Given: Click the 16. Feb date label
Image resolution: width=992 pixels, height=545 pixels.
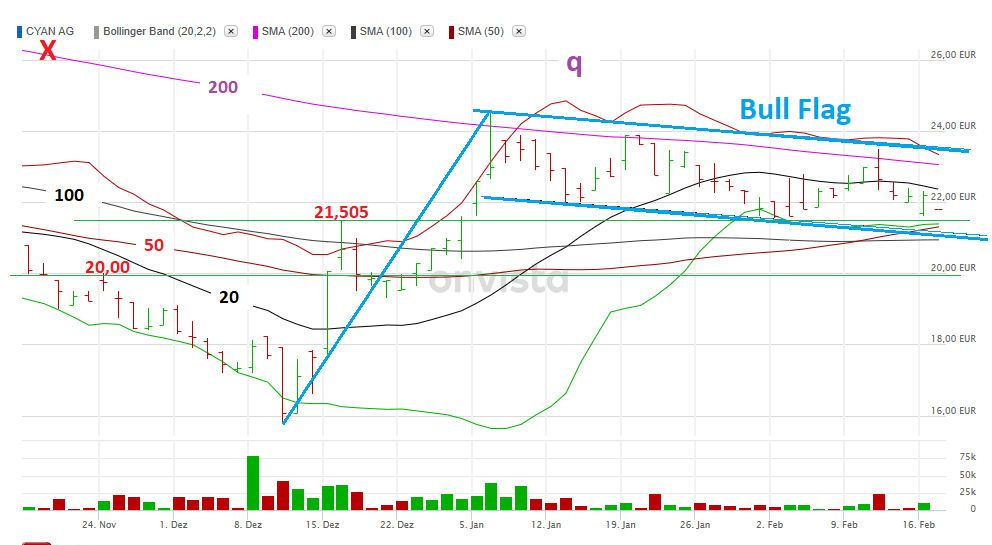Looking at the screenshot, I should [919, 524].
